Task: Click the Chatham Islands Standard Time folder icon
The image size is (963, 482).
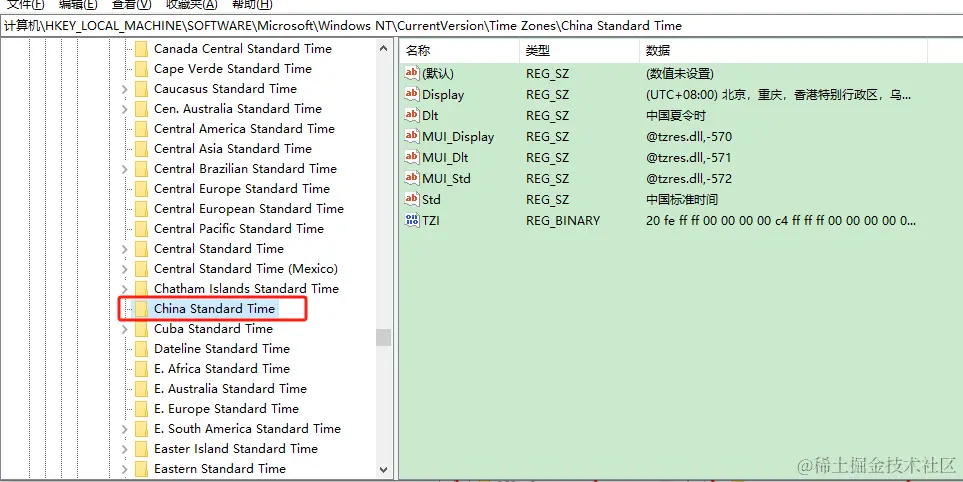Action: point(141,289)
